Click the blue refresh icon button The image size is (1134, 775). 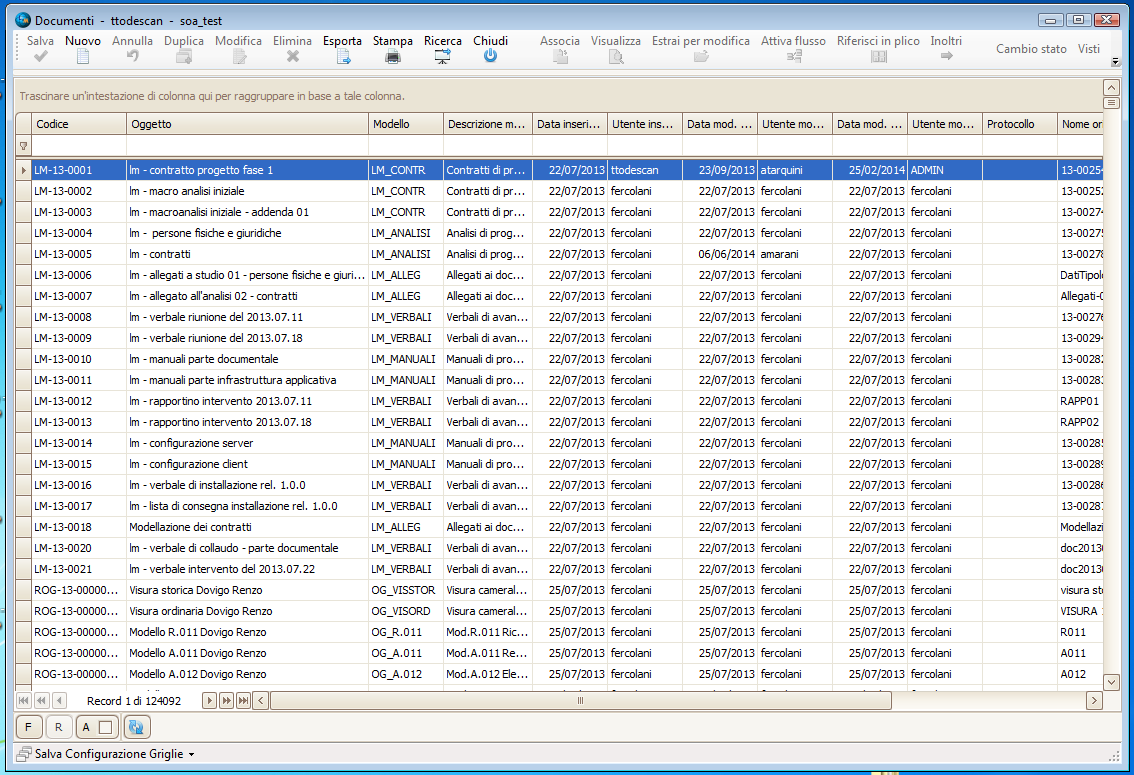(x=138, y=727)
